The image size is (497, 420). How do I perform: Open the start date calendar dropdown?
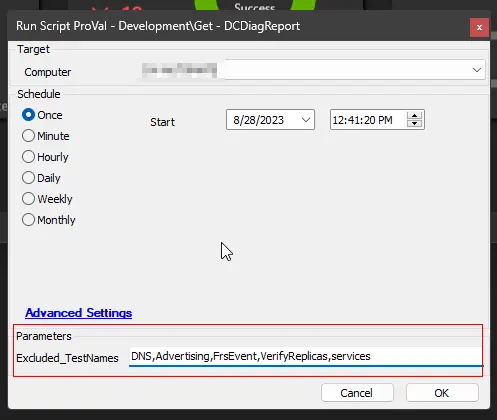pyautogui.click(x=306, y=120)
